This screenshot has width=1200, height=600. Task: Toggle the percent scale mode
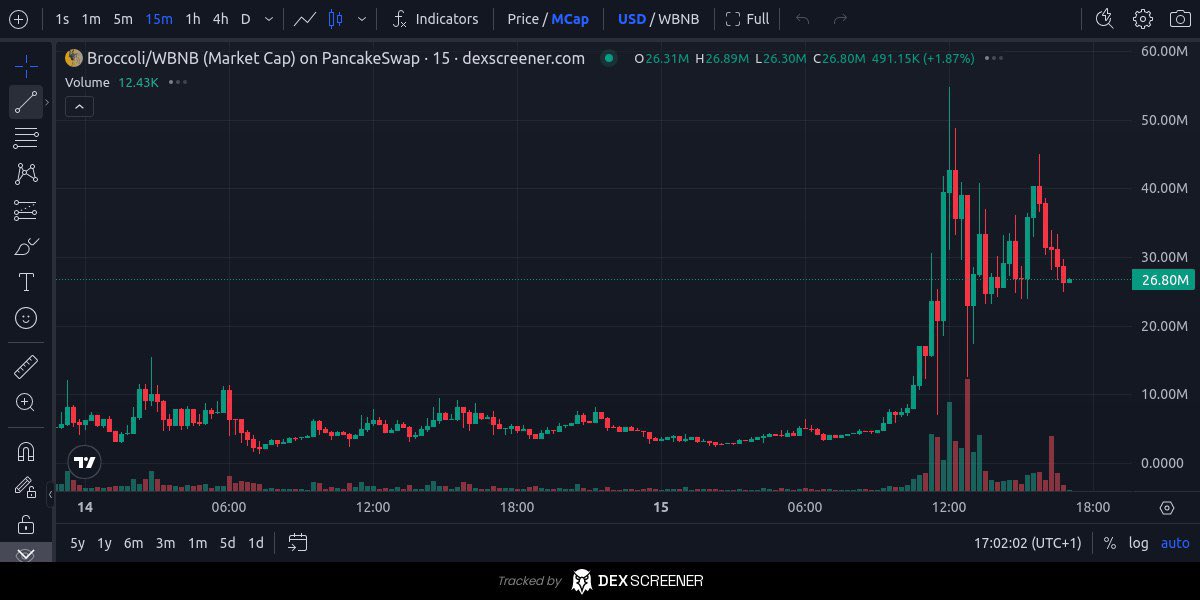click(1109, 543)
